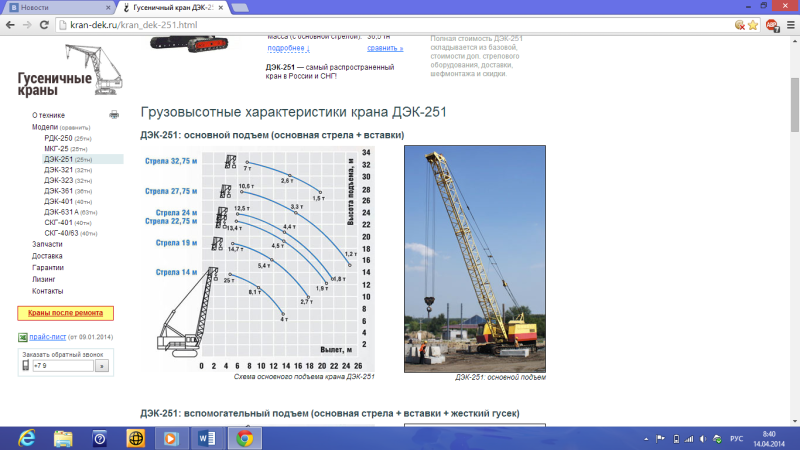Open the help question-mark taskbar app
800x450 pixels.
pyautogui.click(x=99, y=438)
